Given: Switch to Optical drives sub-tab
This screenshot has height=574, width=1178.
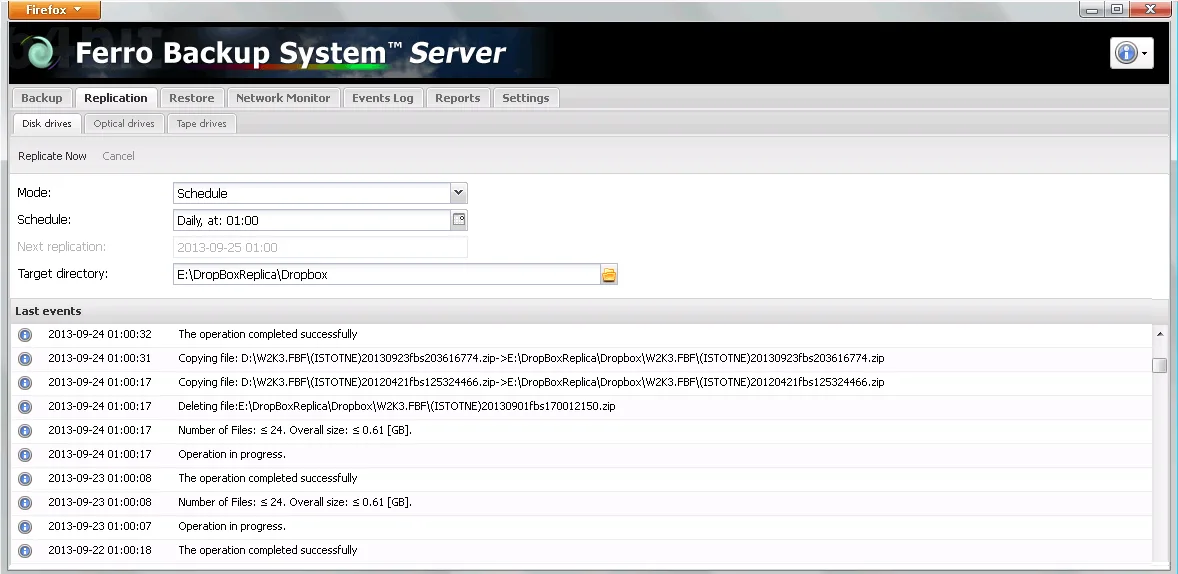Looking at the screenshot, I should coord(124,123).
